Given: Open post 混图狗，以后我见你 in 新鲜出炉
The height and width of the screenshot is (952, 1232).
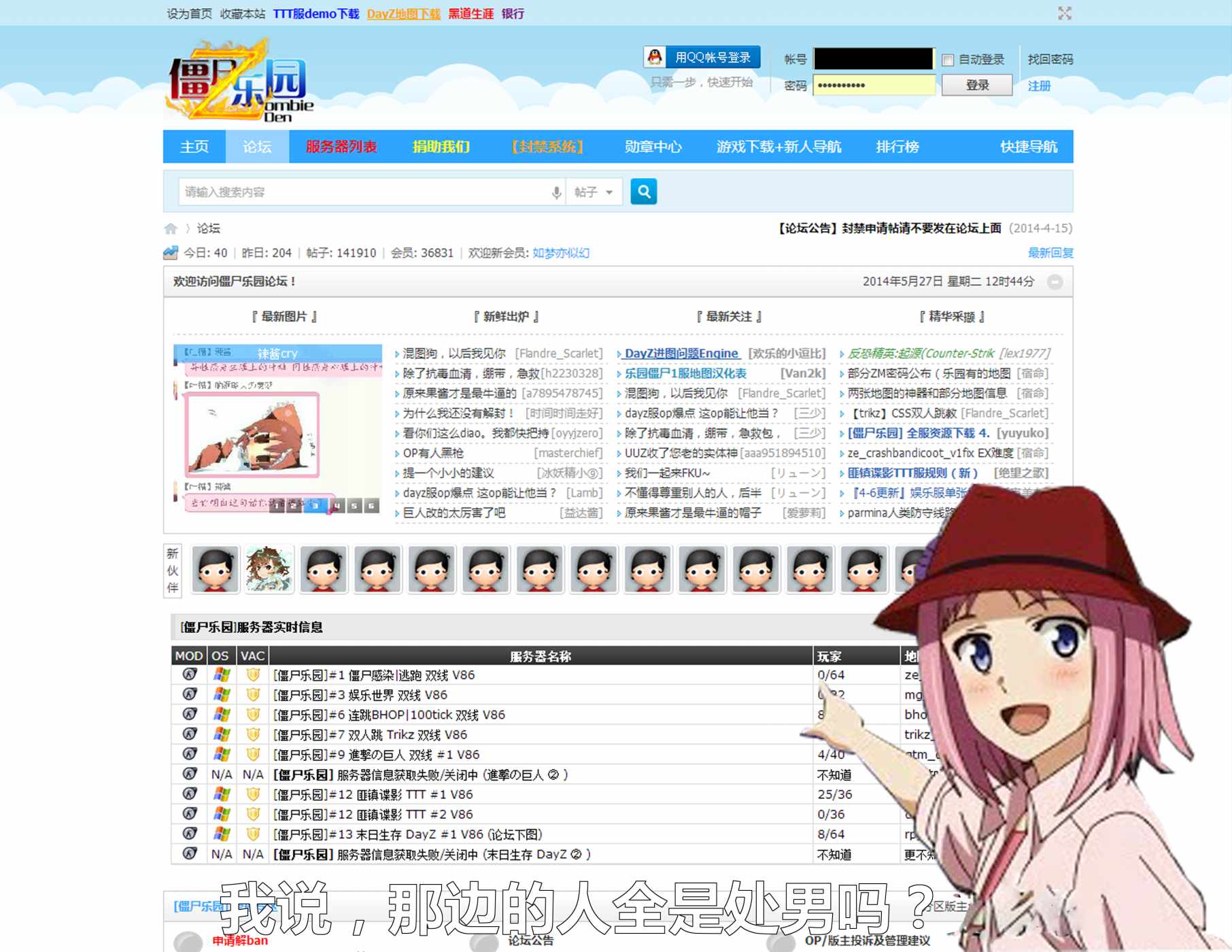Looking at the screenshot, I should coord(454,354).
